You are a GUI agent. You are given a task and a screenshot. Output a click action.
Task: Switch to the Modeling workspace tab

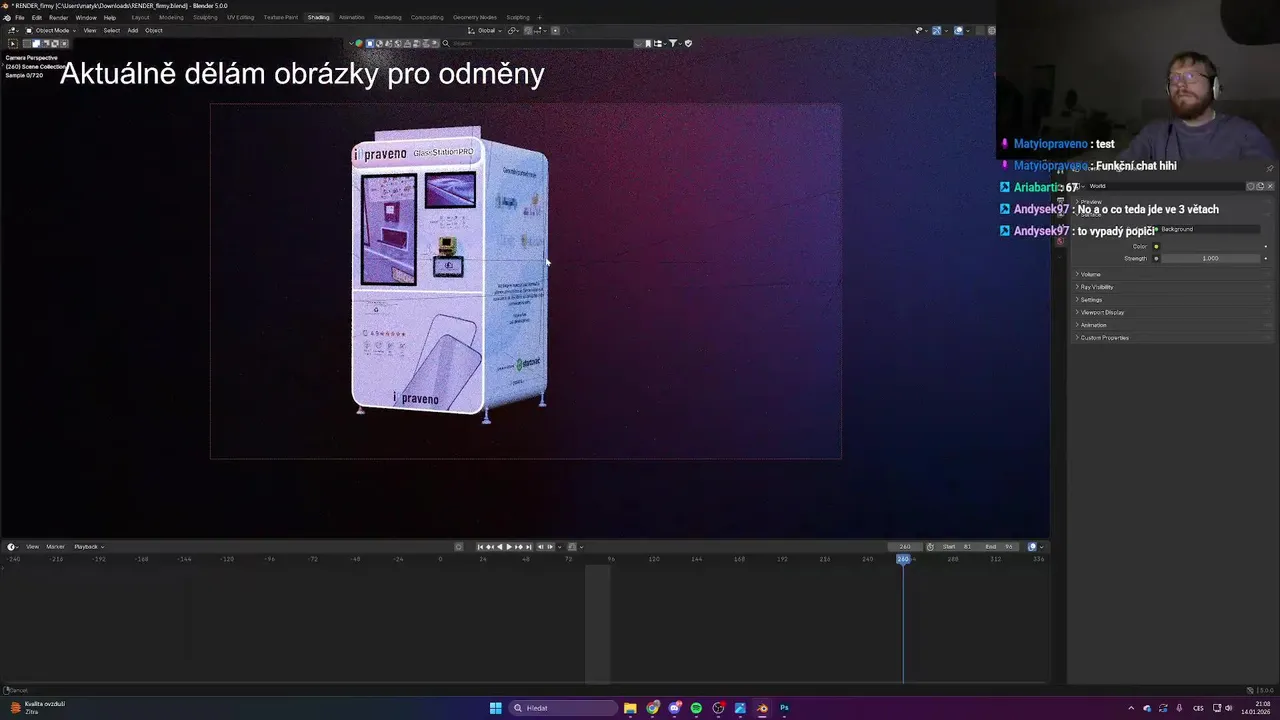pyautogui.click(x=171, y=17)
